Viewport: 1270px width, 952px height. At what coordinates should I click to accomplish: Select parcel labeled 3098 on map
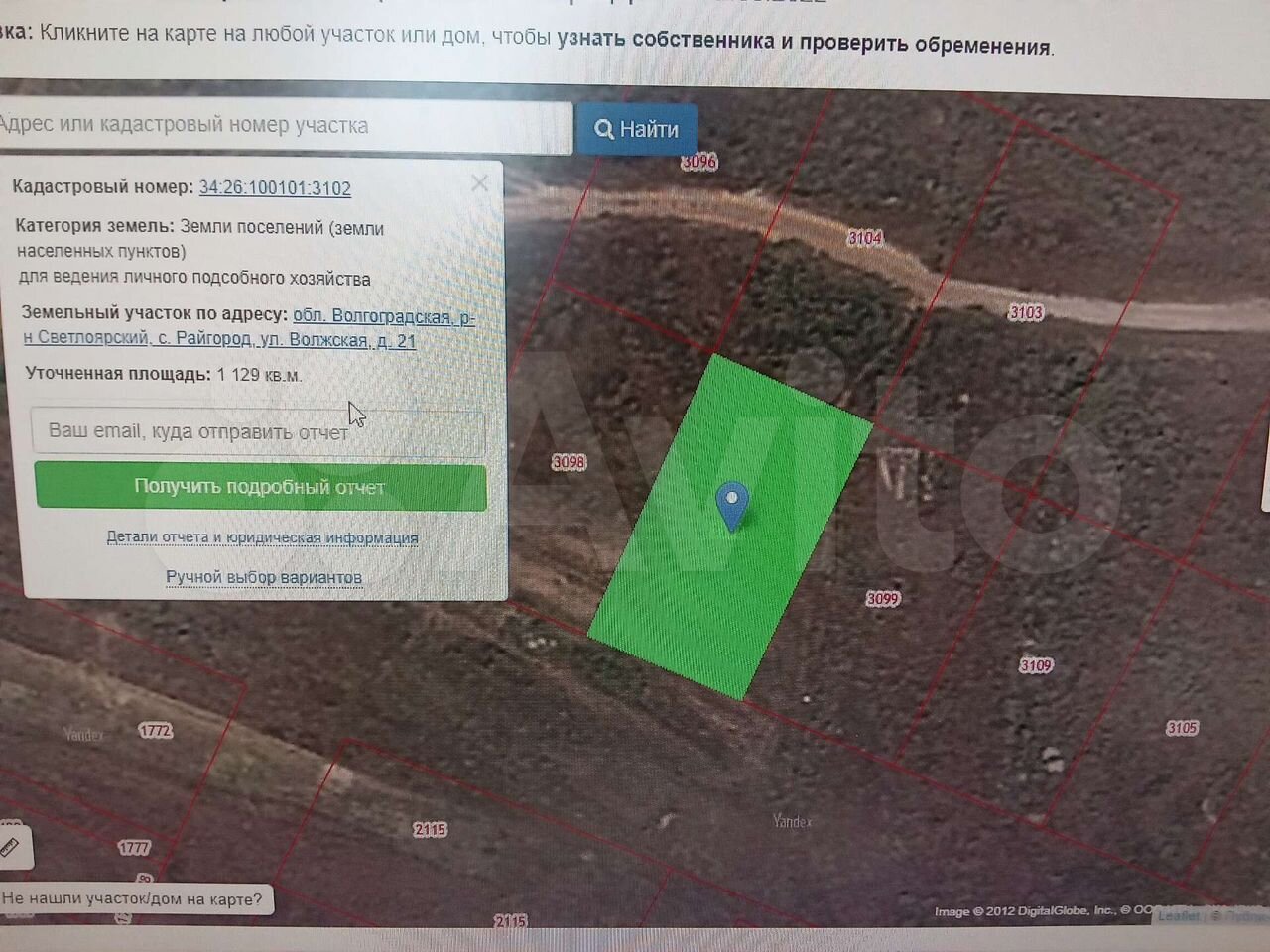[569, 462]
